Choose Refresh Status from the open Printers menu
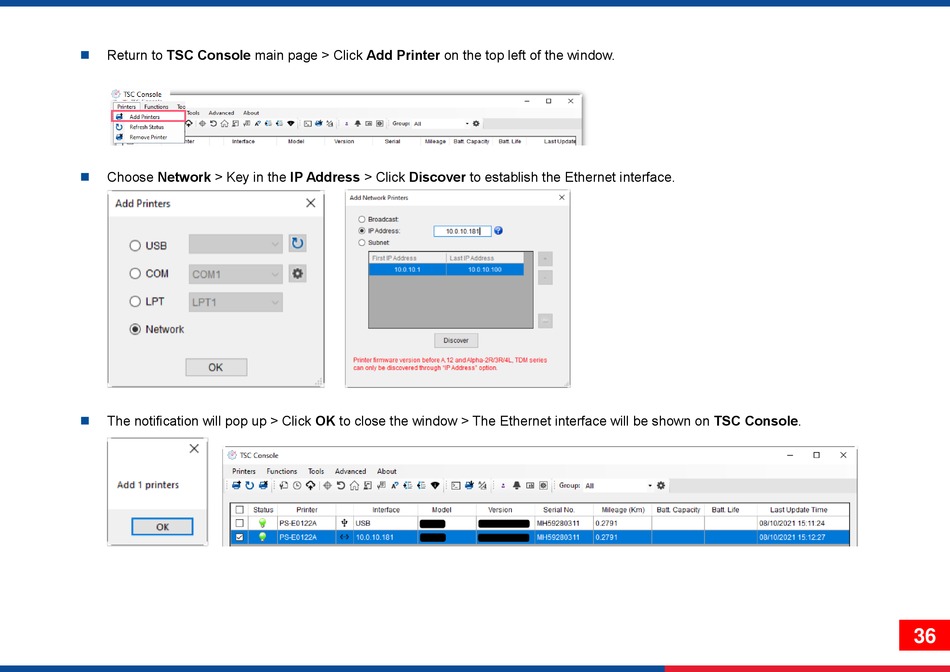This screenshot has width=950, height=672. tap(148, 127)
